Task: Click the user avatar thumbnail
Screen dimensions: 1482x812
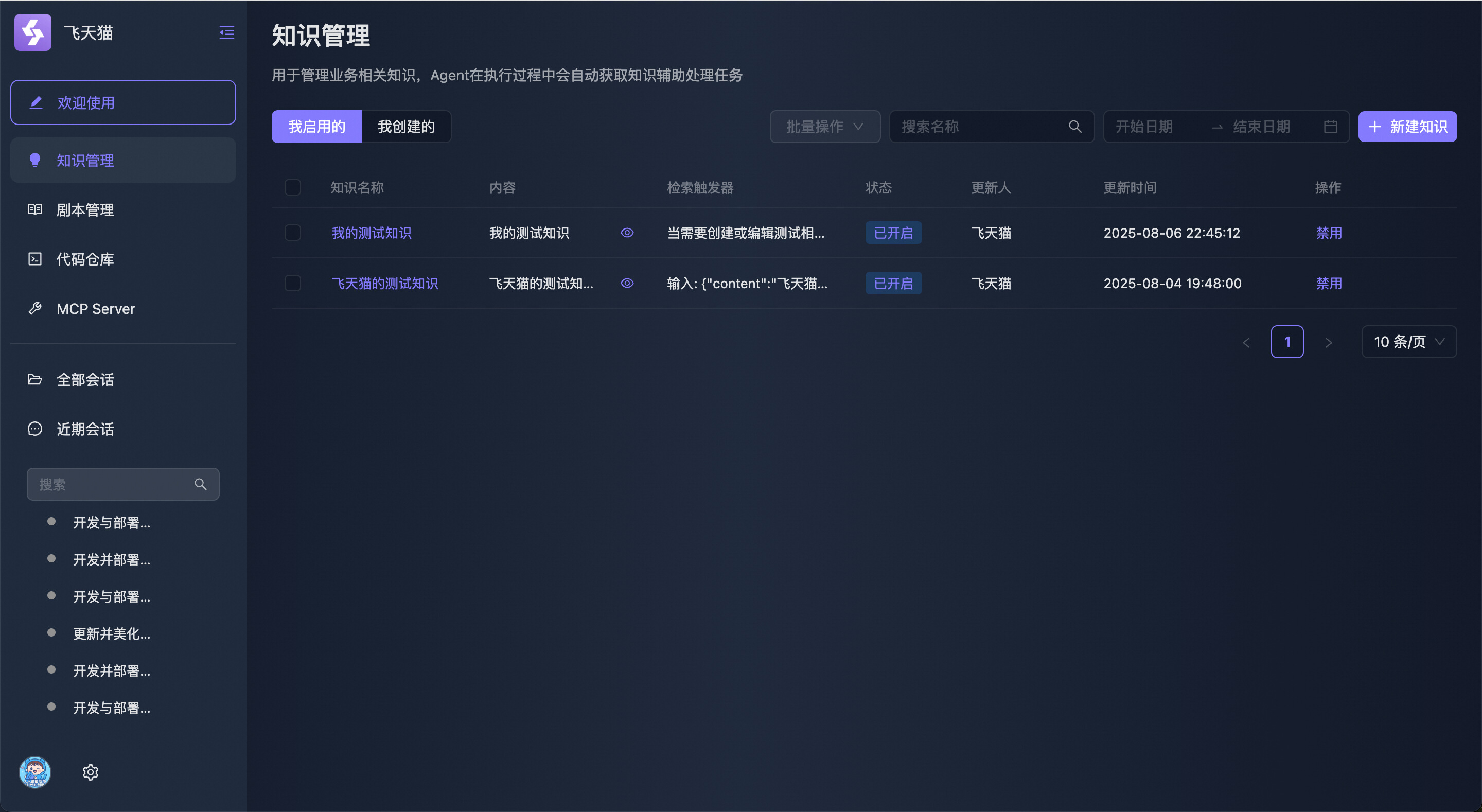Action: (x=35, y=772)
